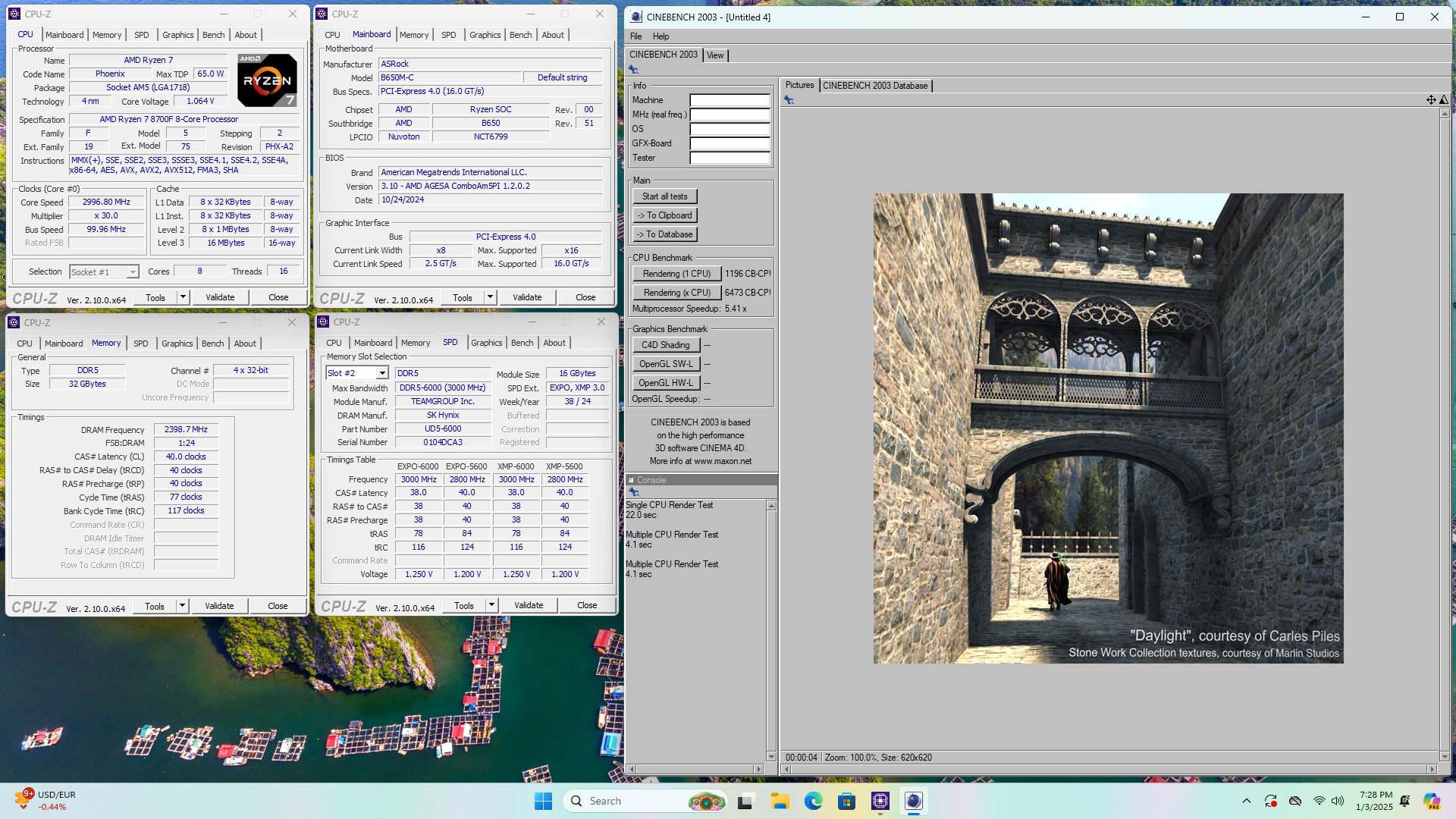1456x819 pixels.
Task: Click the -> To Clipboard button
Action: click(665, 215)
